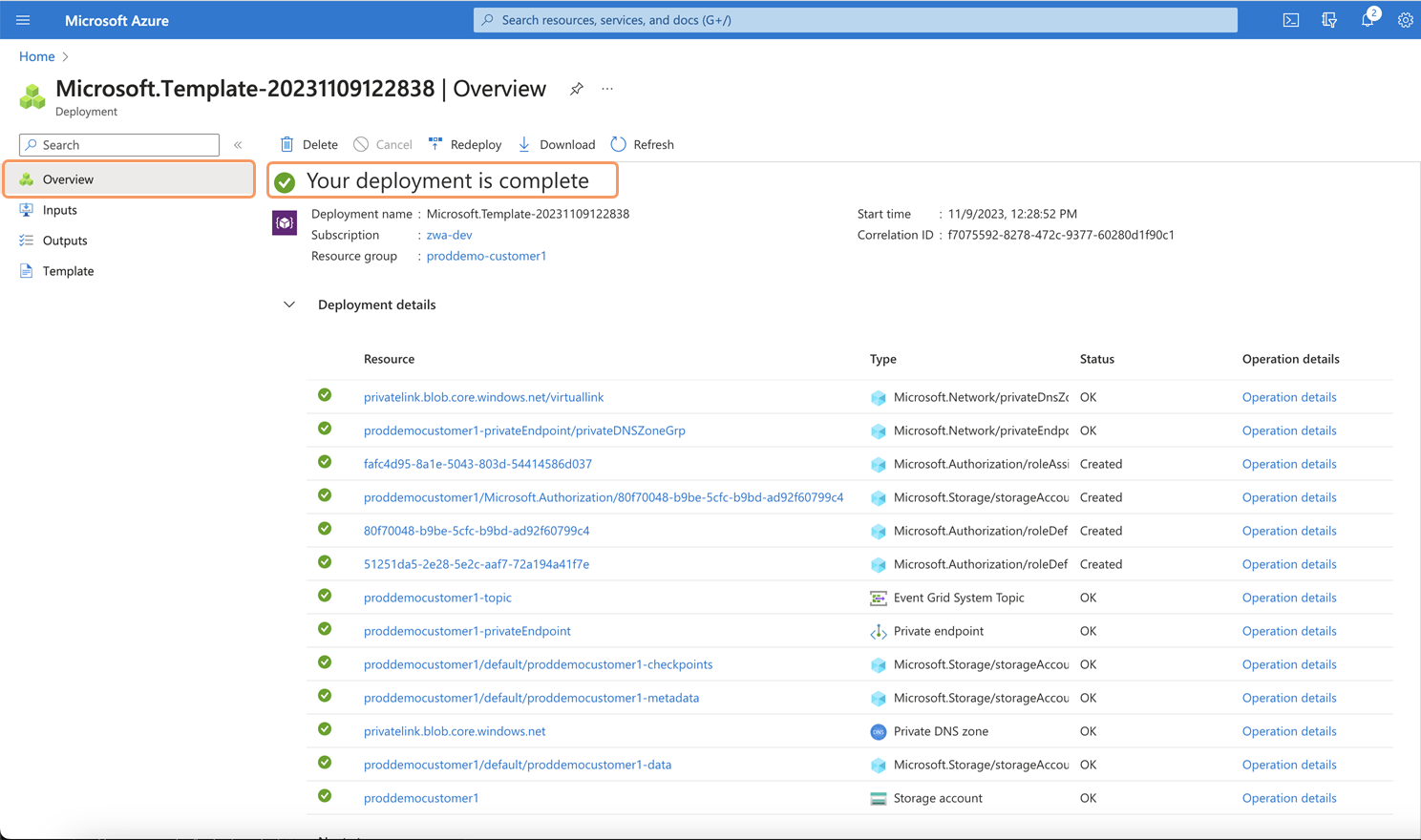Collapse the left menu using double chevron

coord(238,145)
